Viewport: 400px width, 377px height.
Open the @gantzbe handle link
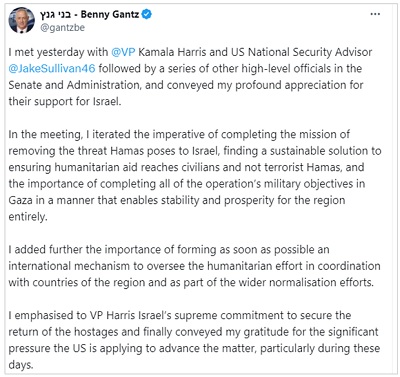click(x=62, y=27)
